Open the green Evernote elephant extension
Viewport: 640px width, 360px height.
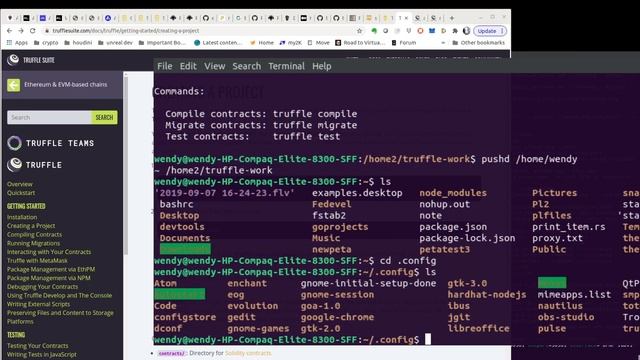(x=374, y=31)
